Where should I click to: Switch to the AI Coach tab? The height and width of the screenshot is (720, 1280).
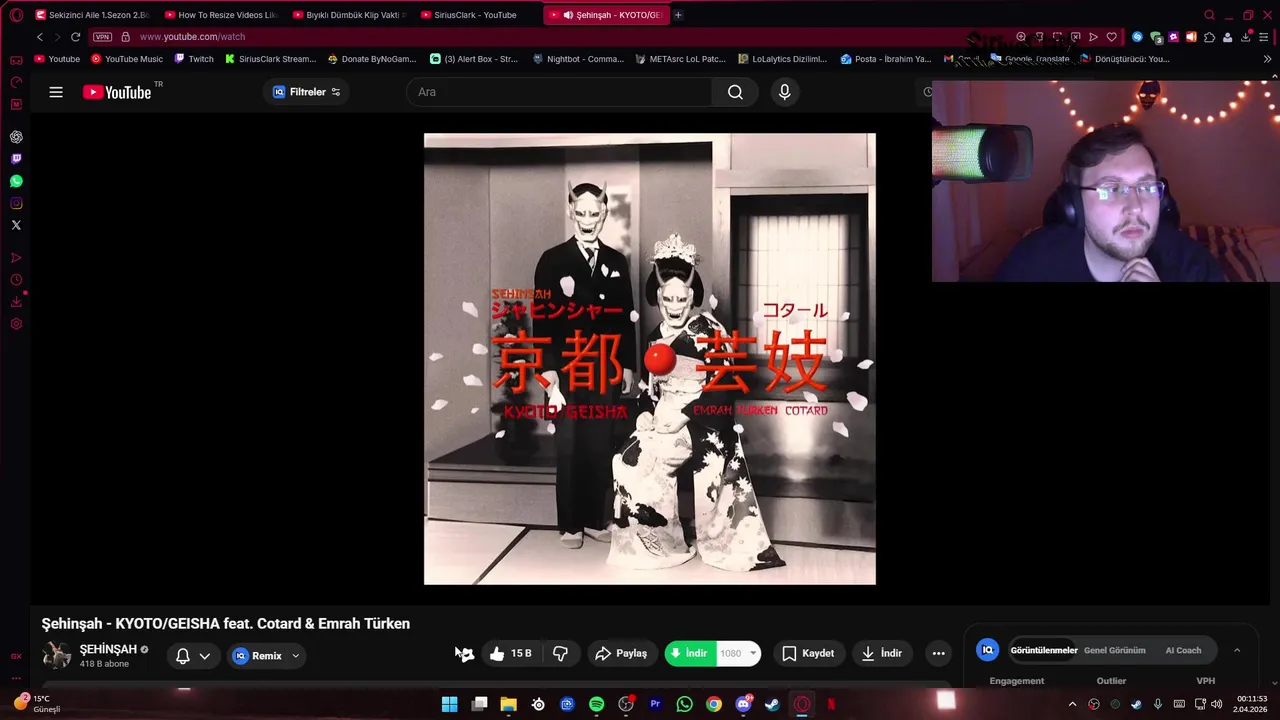coord(1183,650)
